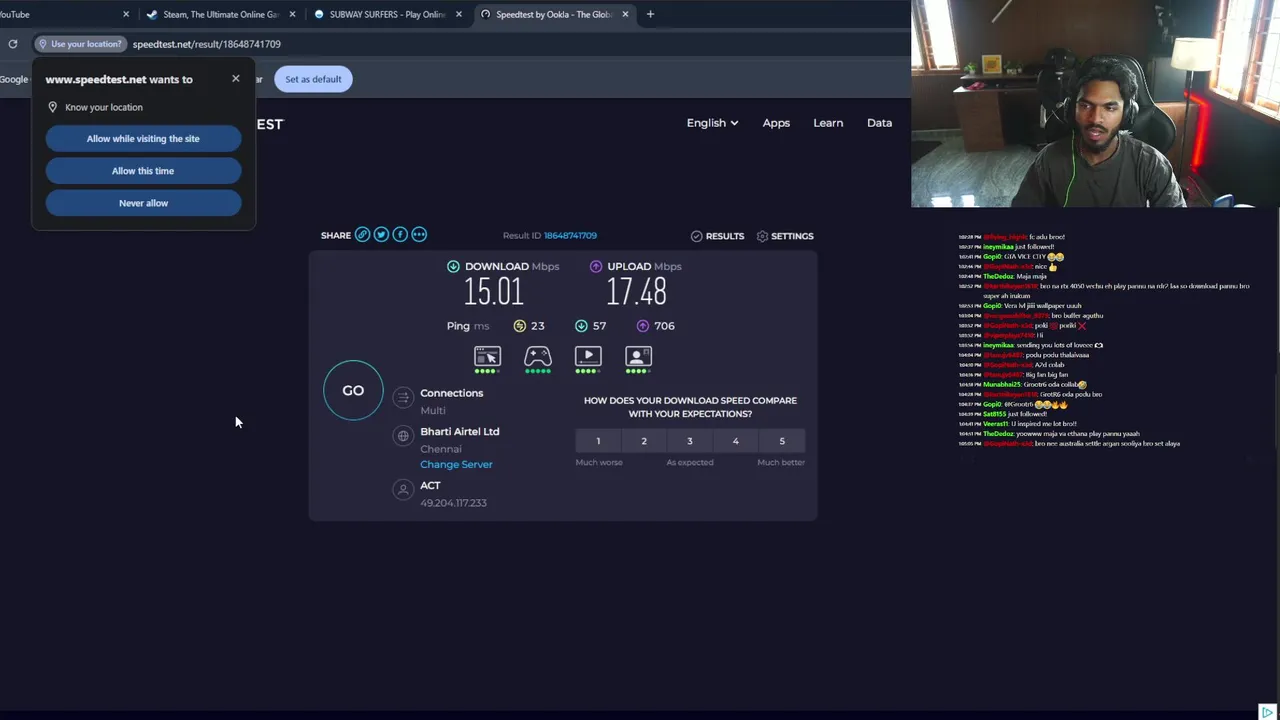Open the Learn menu item
The width and height of the screenshot is (1280, 720).
coord(828,123)
